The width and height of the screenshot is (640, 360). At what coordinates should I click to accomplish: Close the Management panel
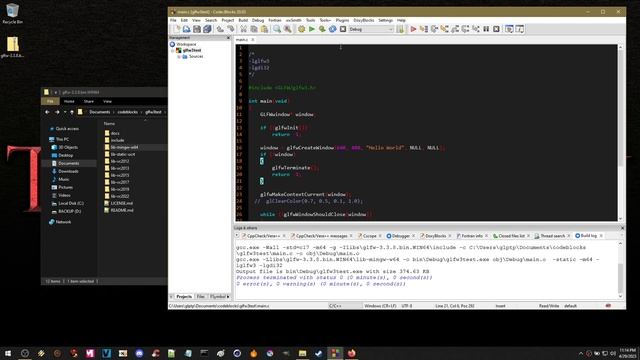tap(228, 38)
